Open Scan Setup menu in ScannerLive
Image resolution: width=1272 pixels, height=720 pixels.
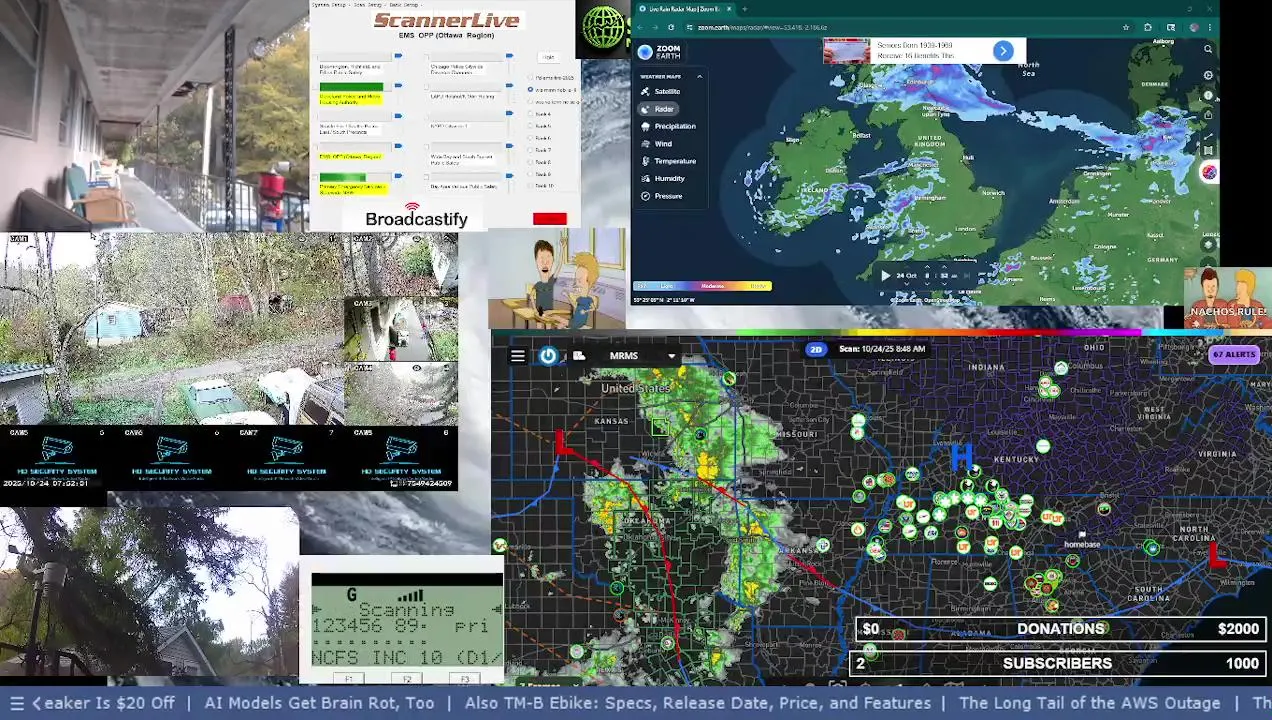[x=368, y=4]
